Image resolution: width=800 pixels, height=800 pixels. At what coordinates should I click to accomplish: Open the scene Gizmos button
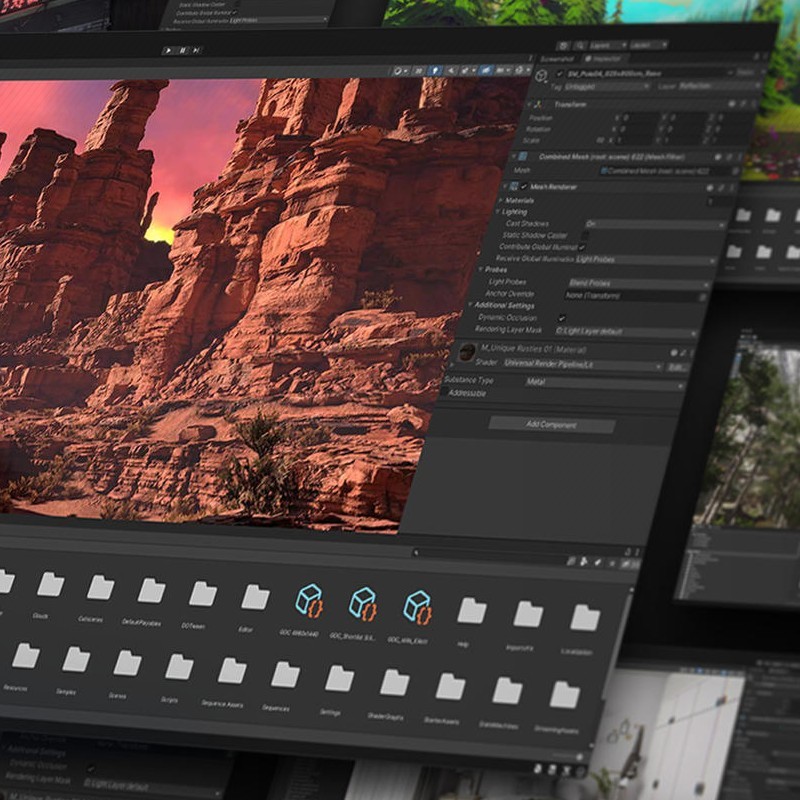tap(522, 70)
